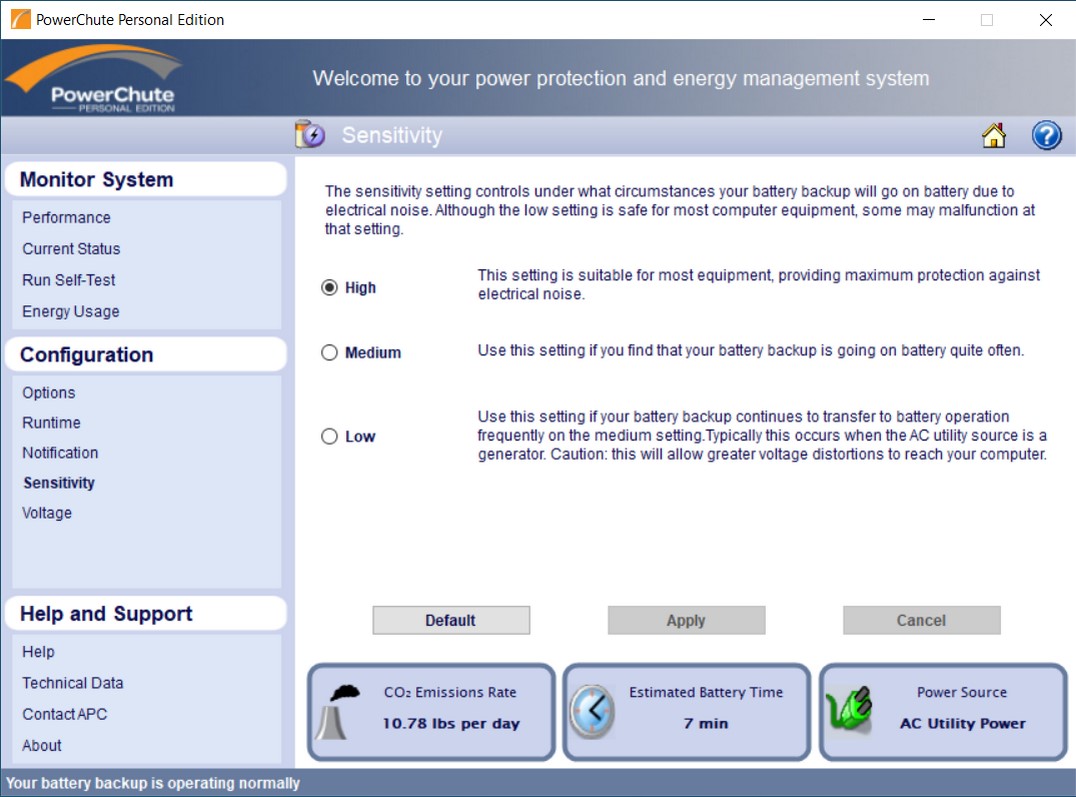Minimize the PowerChute window
Image resolution: width=1076 pixels, height=797 pixels.
click(929, 20)
